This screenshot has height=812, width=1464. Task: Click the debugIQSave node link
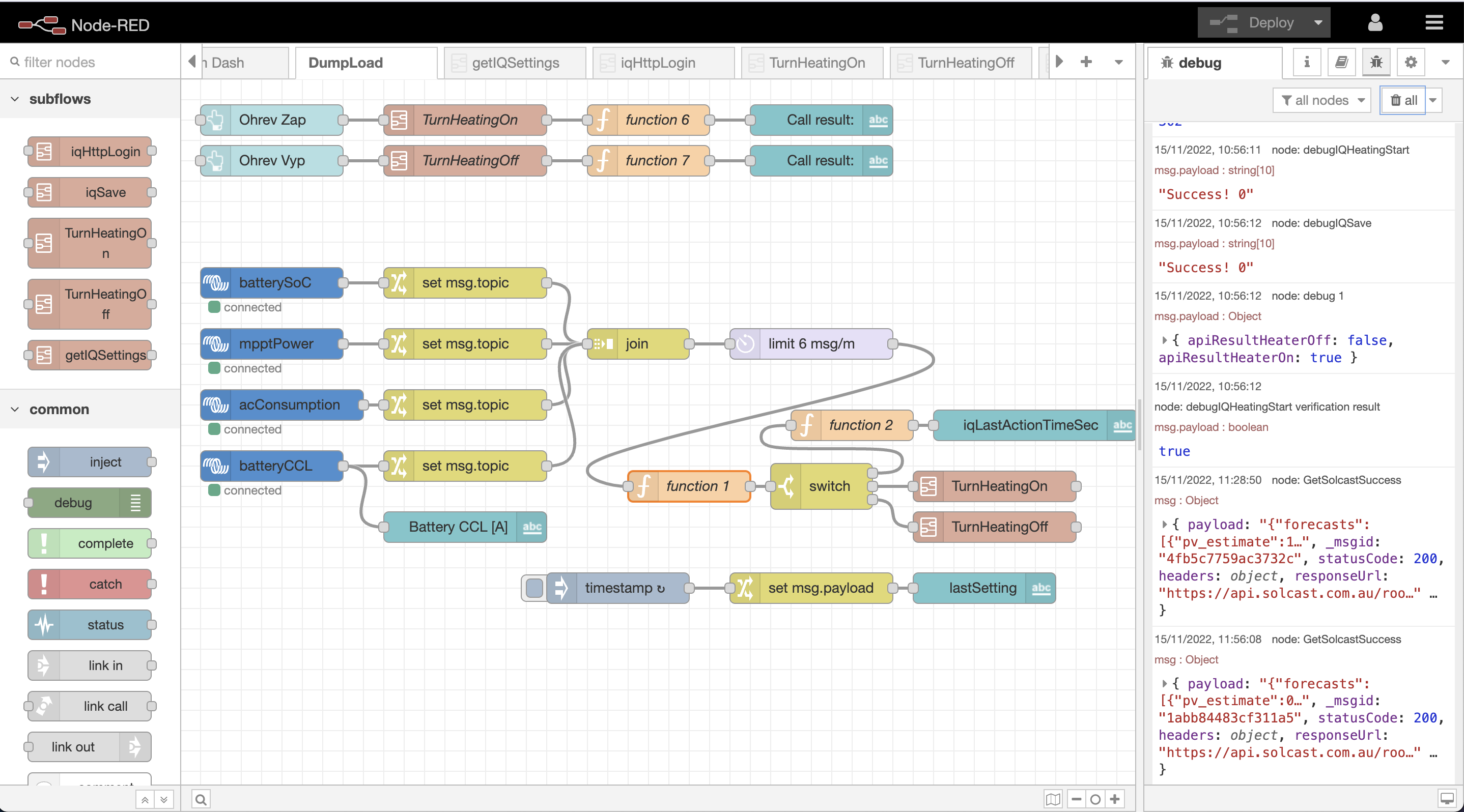(x=1321, y=223)
